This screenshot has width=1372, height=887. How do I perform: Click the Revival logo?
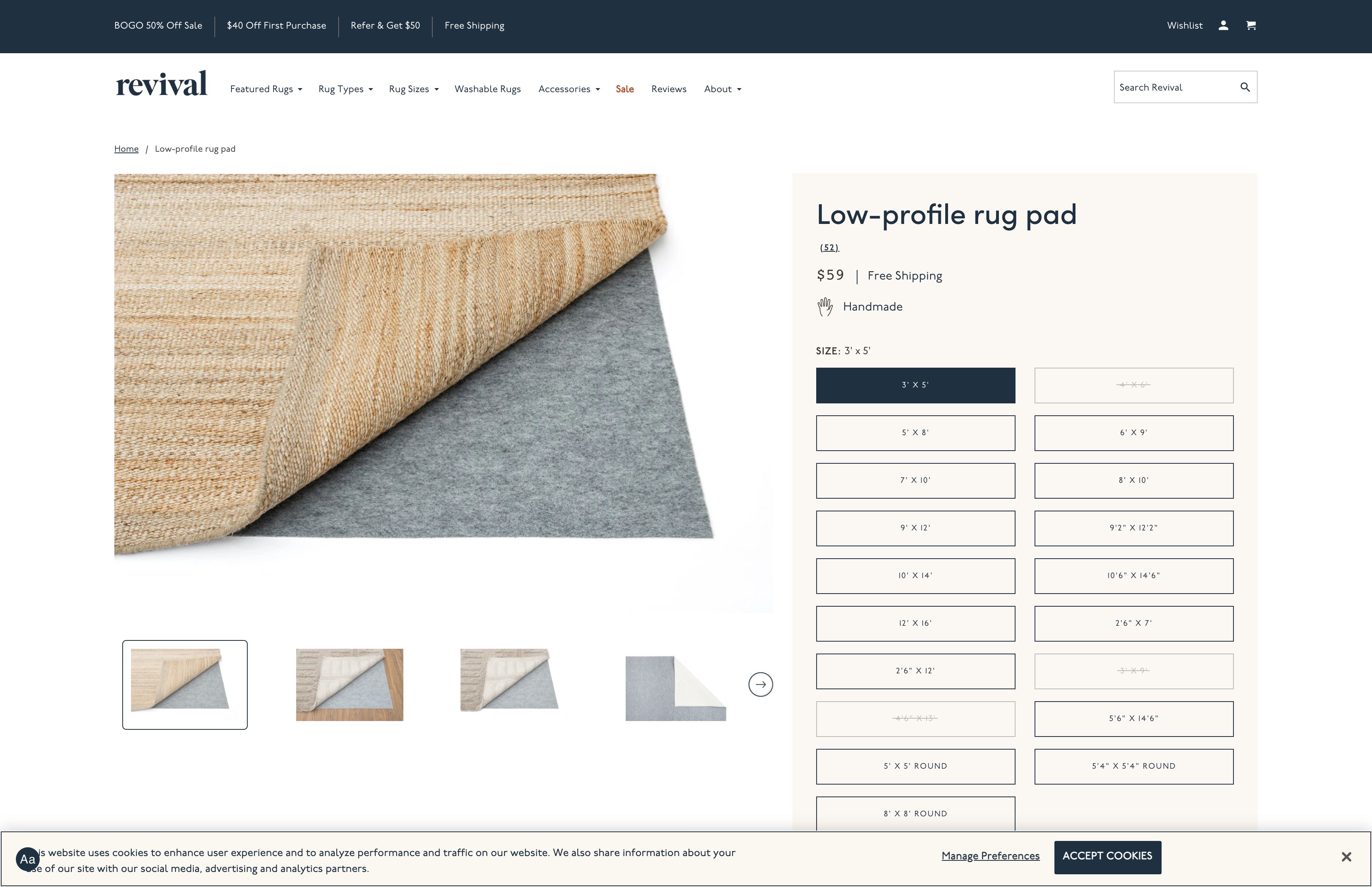(161, 84)
